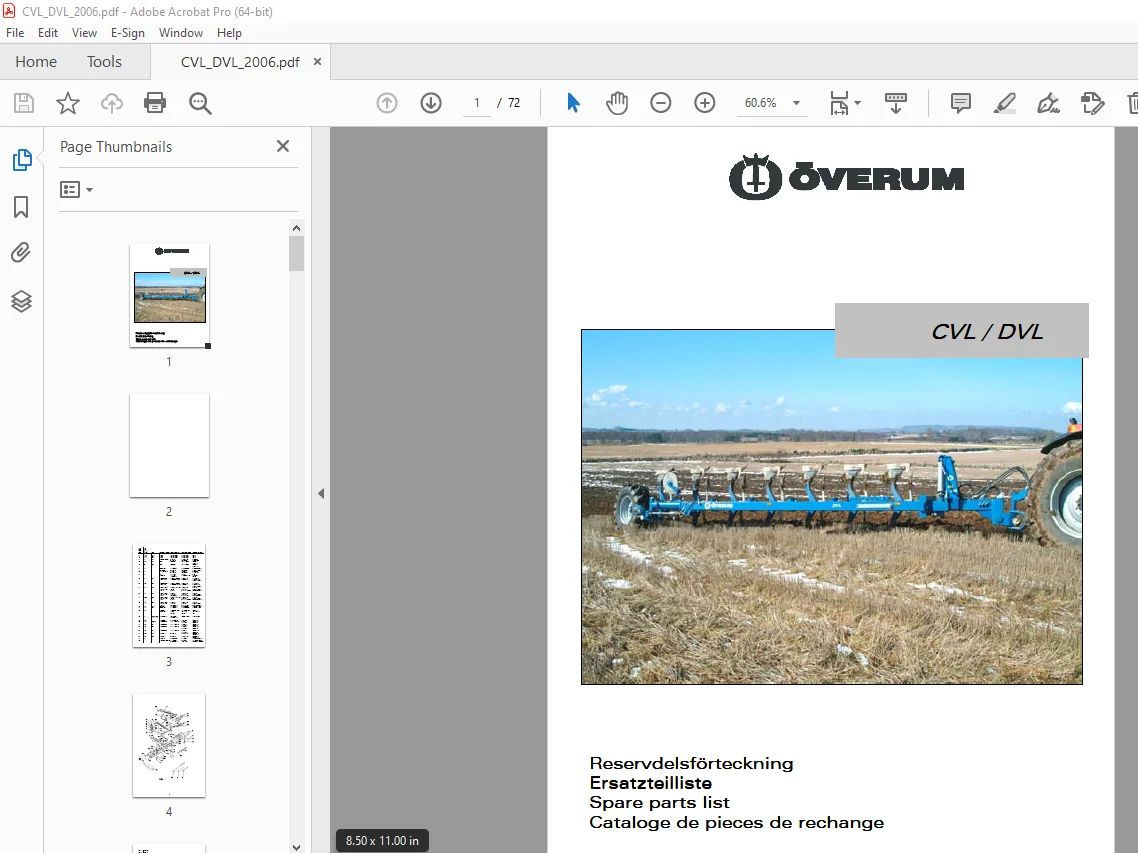The image size is (1138, 853).
Task: Activate the Hand pan tool
Action: pyautogui.click(x=617, y=103)
